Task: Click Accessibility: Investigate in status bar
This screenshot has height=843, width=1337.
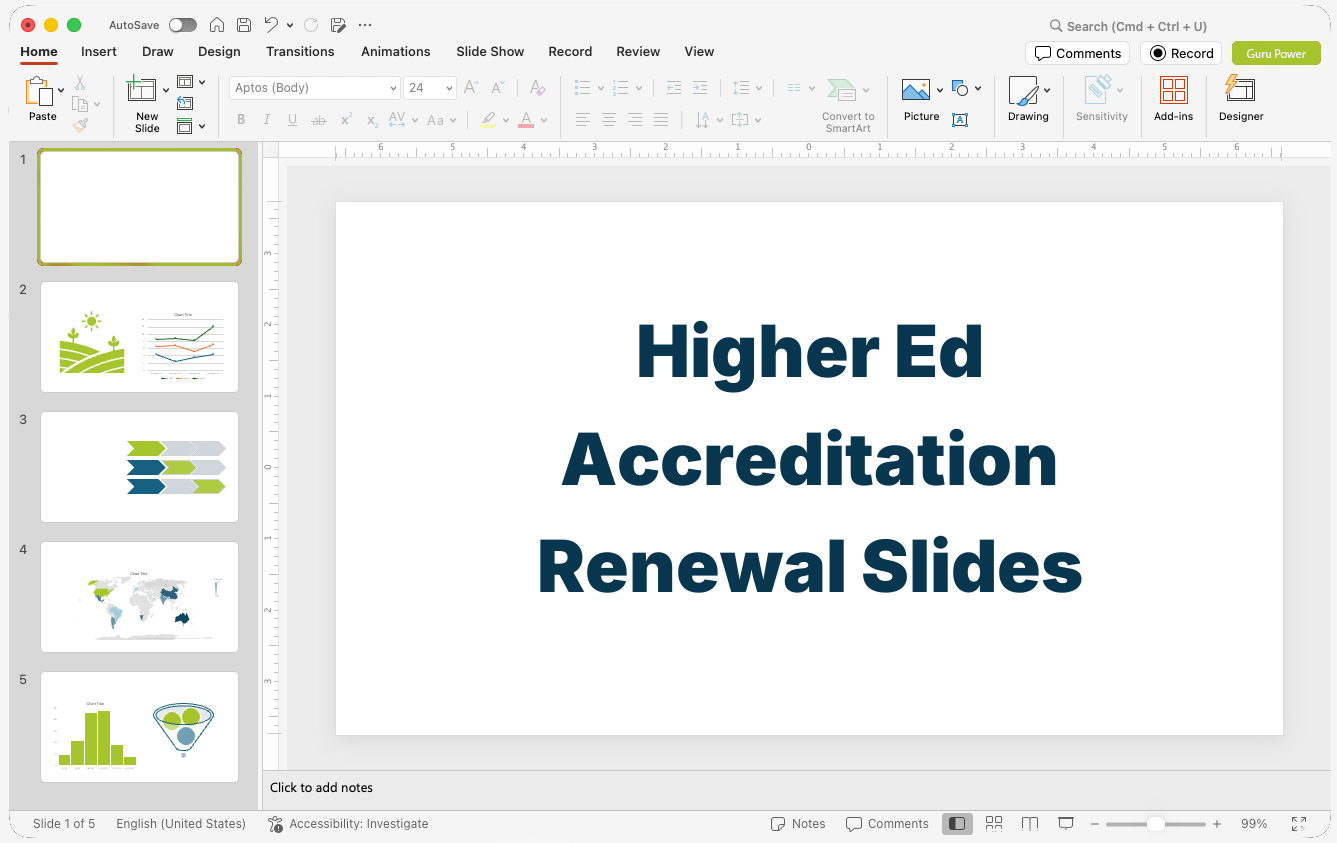Action: [348, 824]
